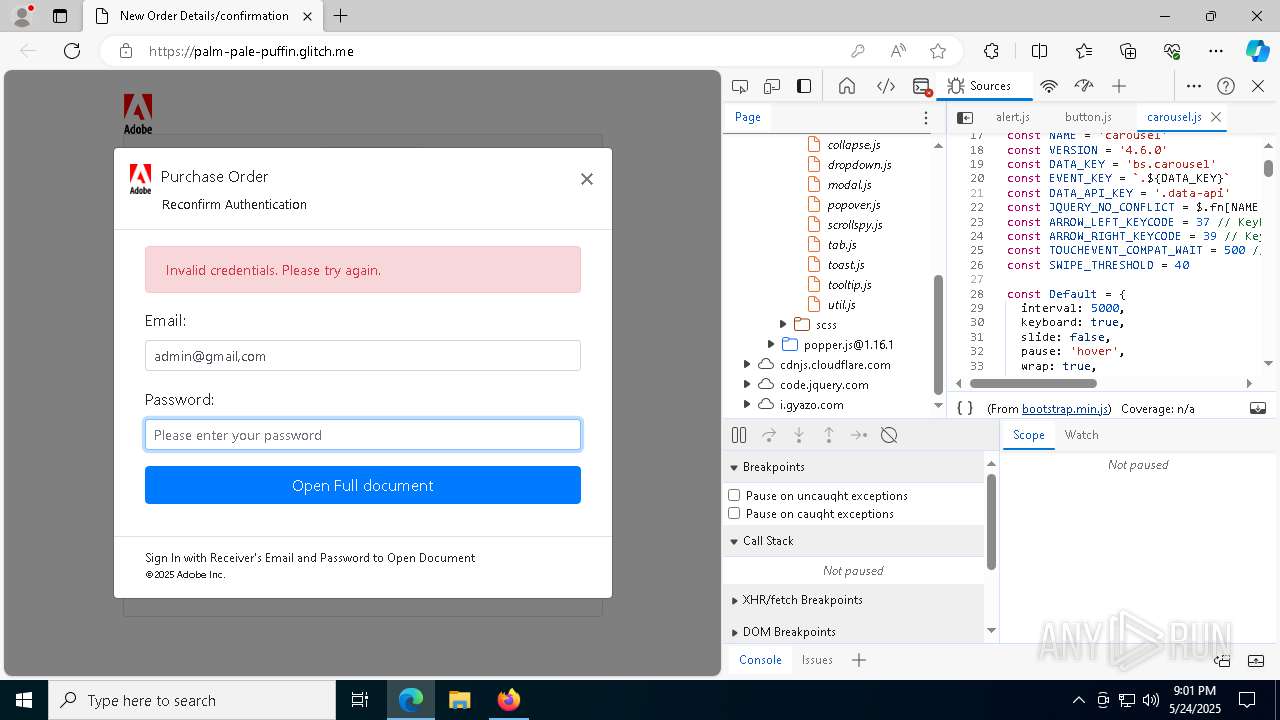Select the Page navigator tab
This screenshot has width=1280, height=720.
click(x=748, y=117)
